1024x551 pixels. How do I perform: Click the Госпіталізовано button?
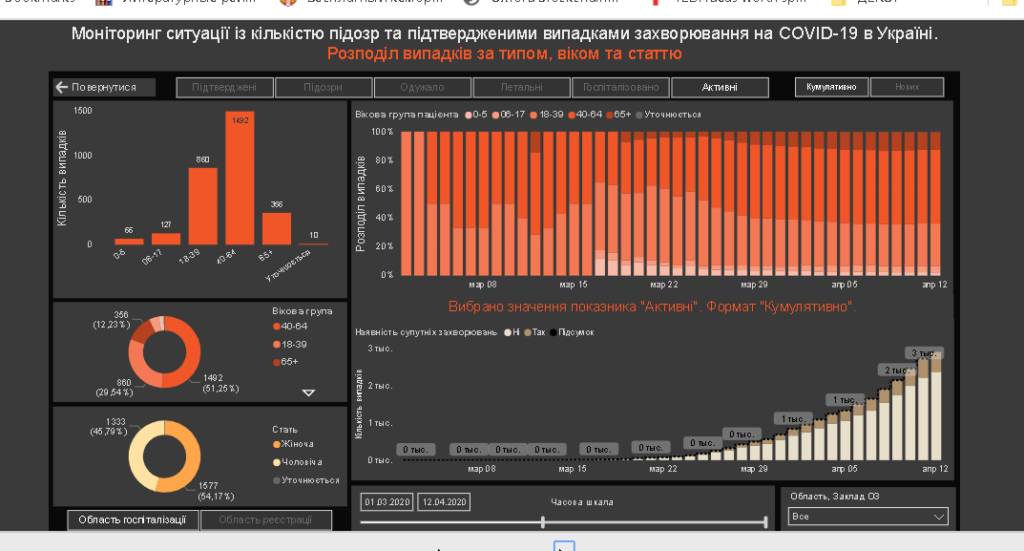pos(620,87)
